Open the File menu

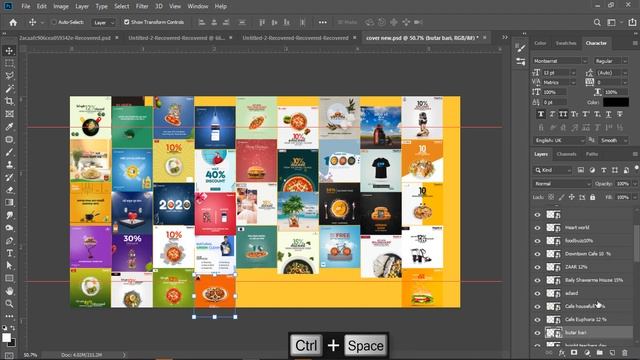[x=26, y=6]
